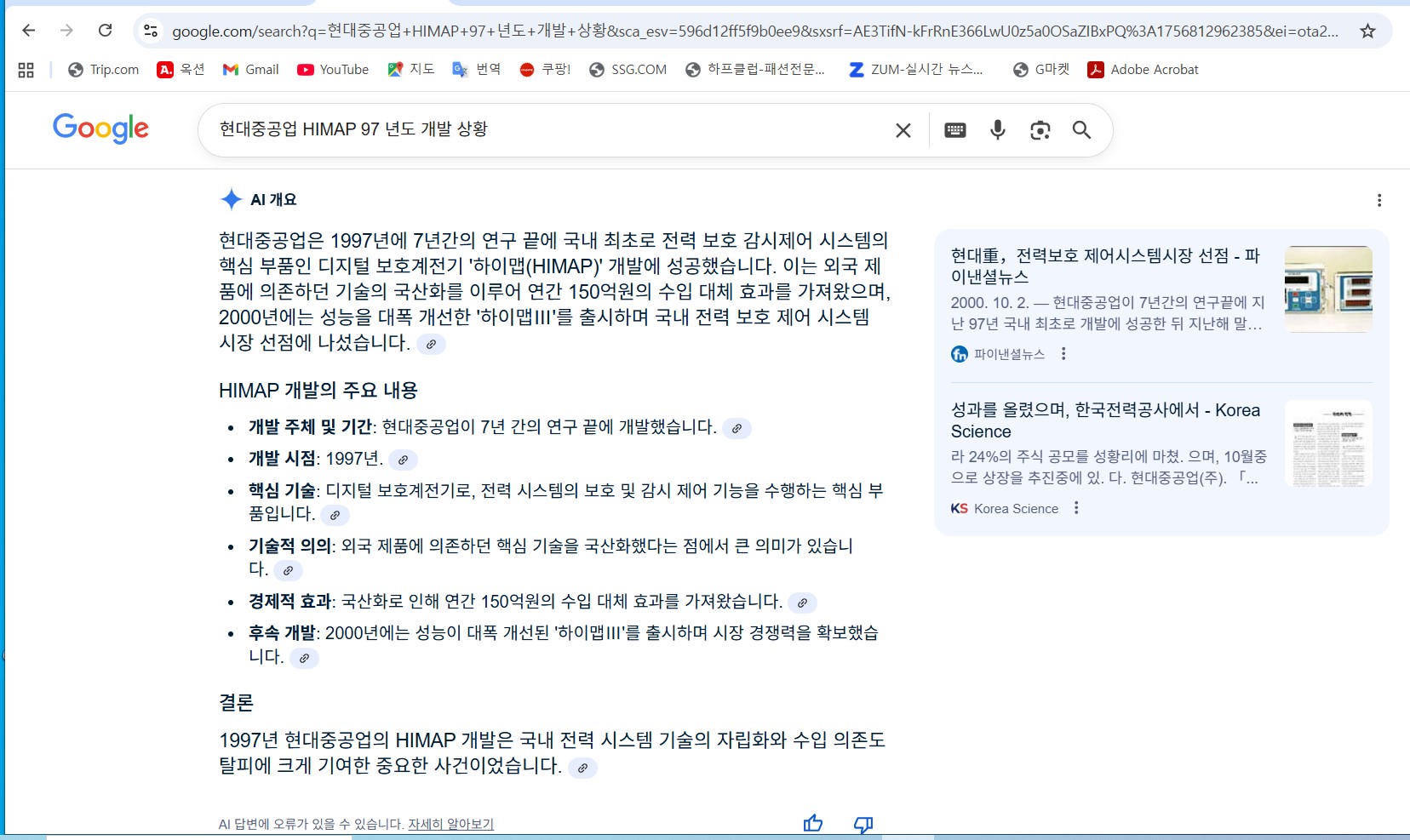The image size is (1410, 840).
Task: Clear the search query with X
Action: click(x=903, y=130)
